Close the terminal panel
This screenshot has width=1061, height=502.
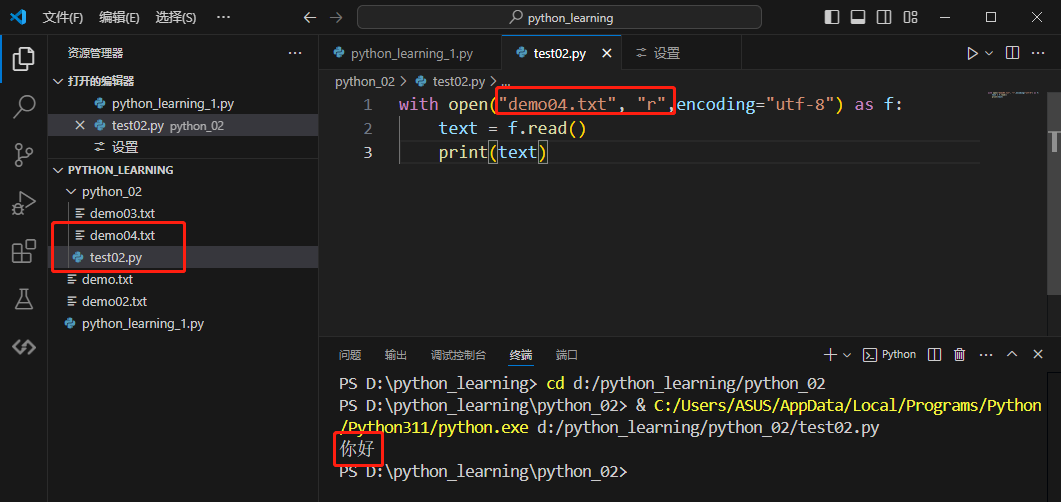[1038, 355]
